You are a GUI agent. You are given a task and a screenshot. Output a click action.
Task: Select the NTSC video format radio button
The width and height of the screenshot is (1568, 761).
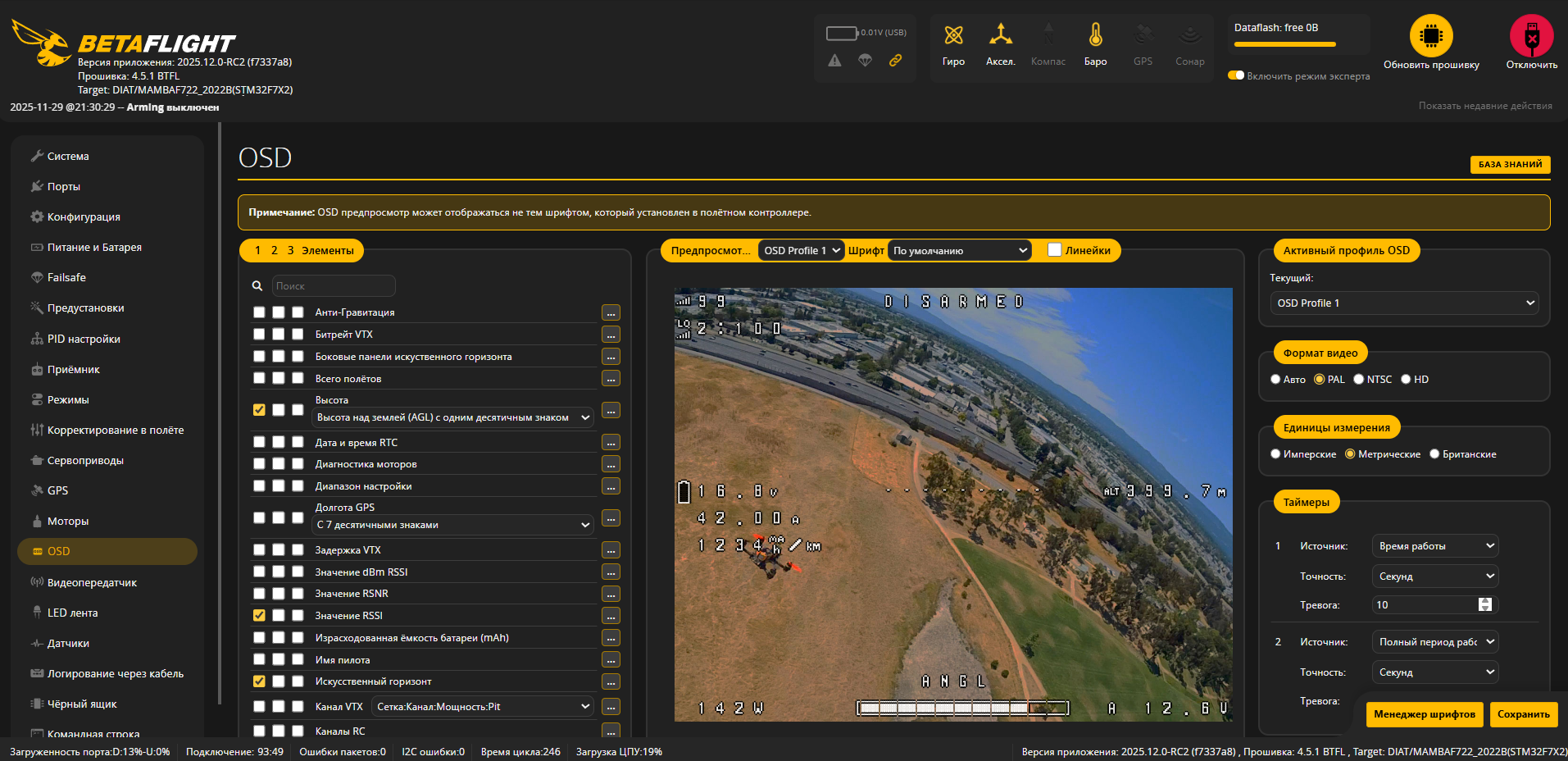[1358, 379]
